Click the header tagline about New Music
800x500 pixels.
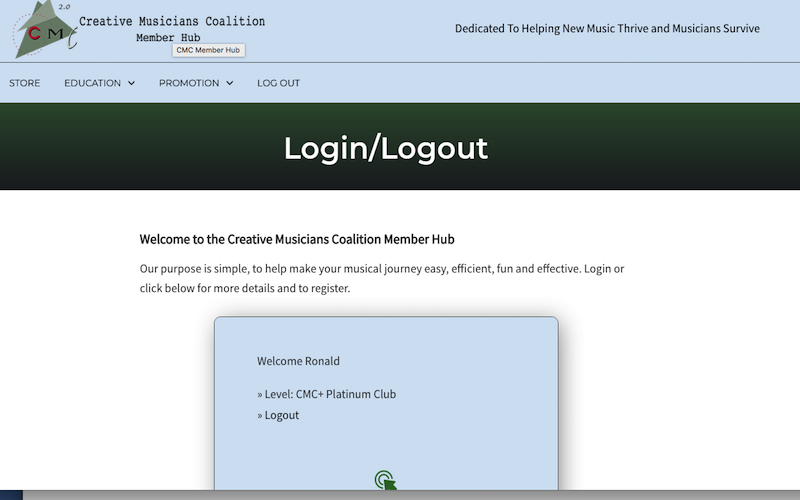pyautogui.click(x=607, y=29)
